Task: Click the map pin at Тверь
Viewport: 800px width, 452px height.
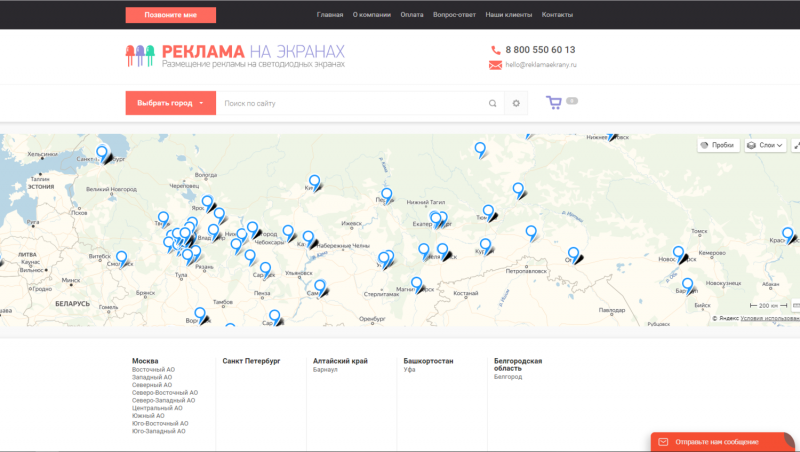Action: pyautogui.click(x=163, y=219)
